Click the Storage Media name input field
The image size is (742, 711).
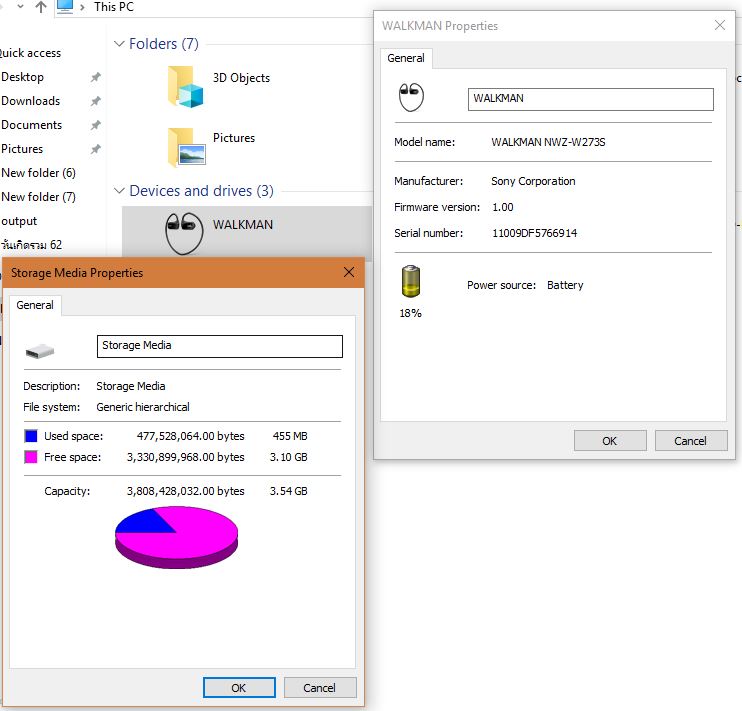pyautogui.click(x=220, y=347)
